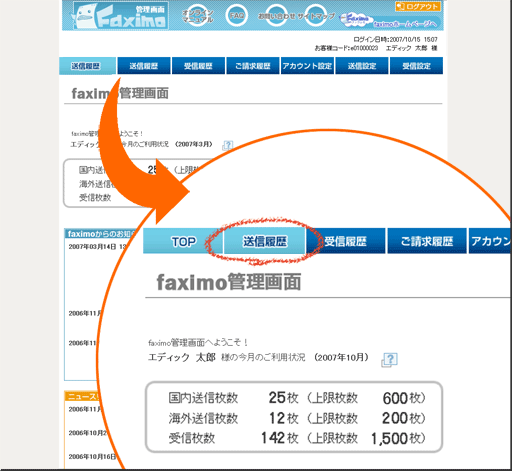
Task: Select ご請求履歴 tab in magnified view
Action: (427, 241)
